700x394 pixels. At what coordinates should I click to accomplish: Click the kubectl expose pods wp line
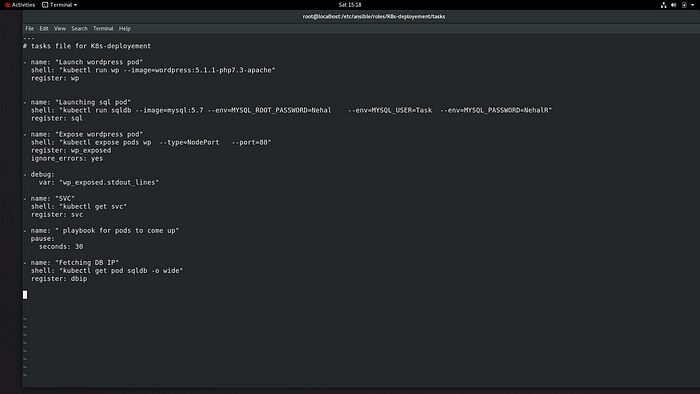click(x=151, y=142)
